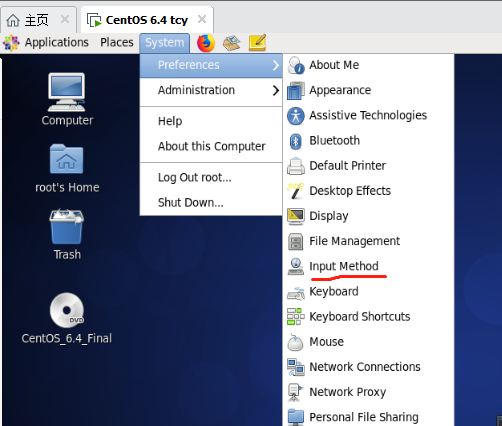
Task: Expand the Preferences submenu arrow
Action: pos(275,65)
